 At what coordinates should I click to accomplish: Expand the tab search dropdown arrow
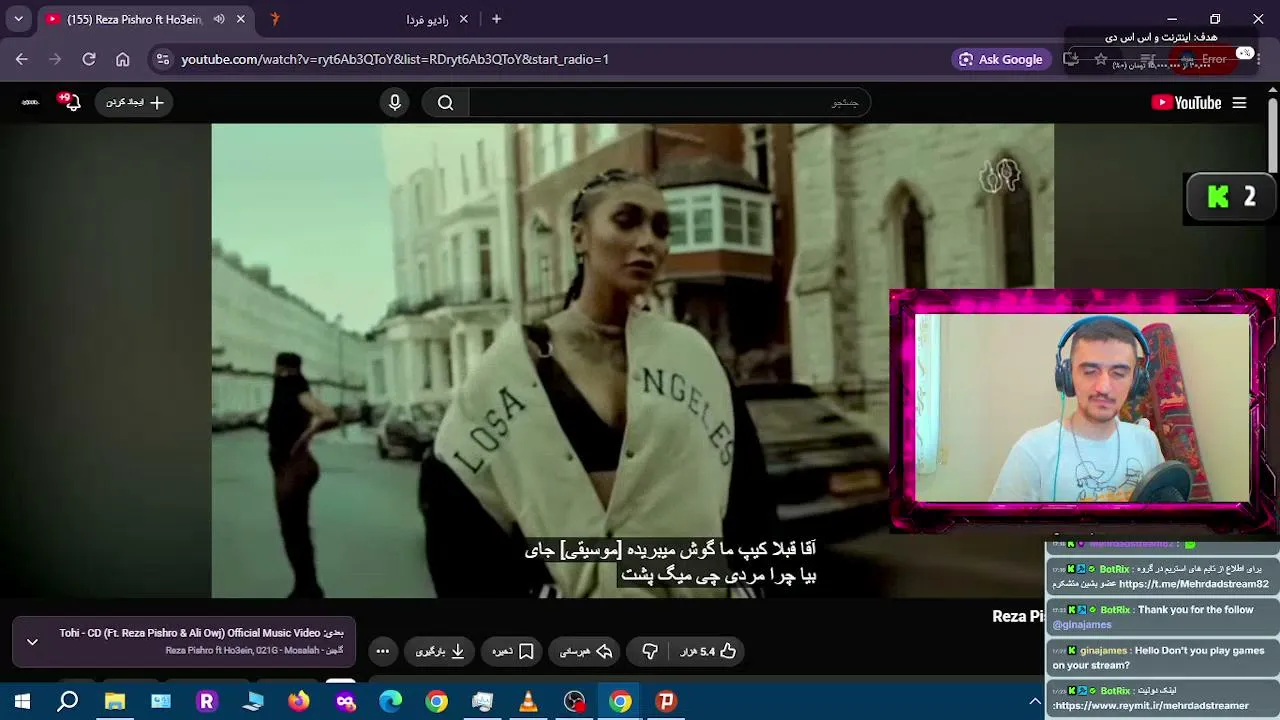click(18, 19)
